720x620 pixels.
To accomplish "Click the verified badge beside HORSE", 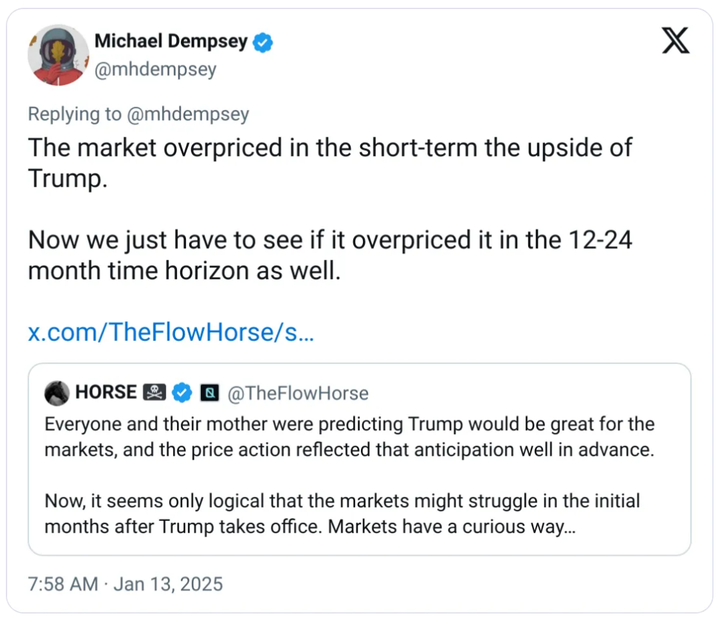I will coord(182,392).
